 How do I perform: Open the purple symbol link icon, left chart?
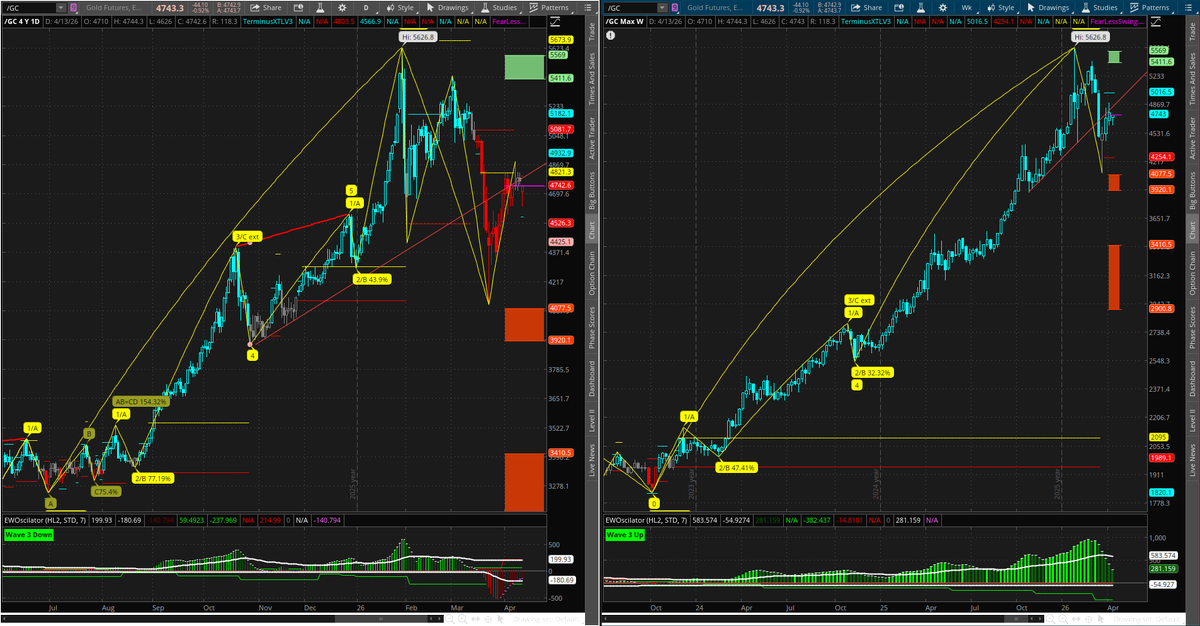click(x=73, y=8)
